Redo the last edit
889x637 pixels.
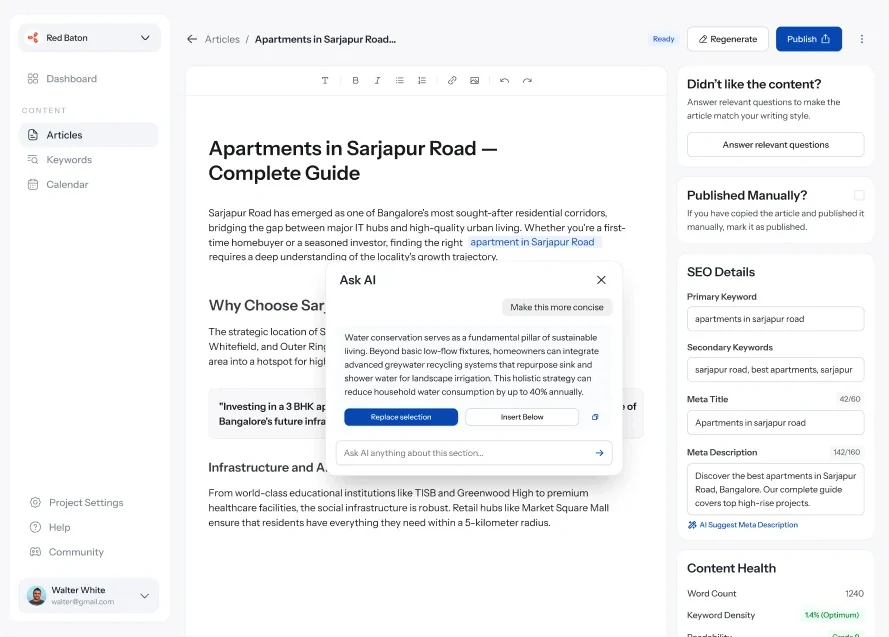pyautogui.click(x=527, y=80)
